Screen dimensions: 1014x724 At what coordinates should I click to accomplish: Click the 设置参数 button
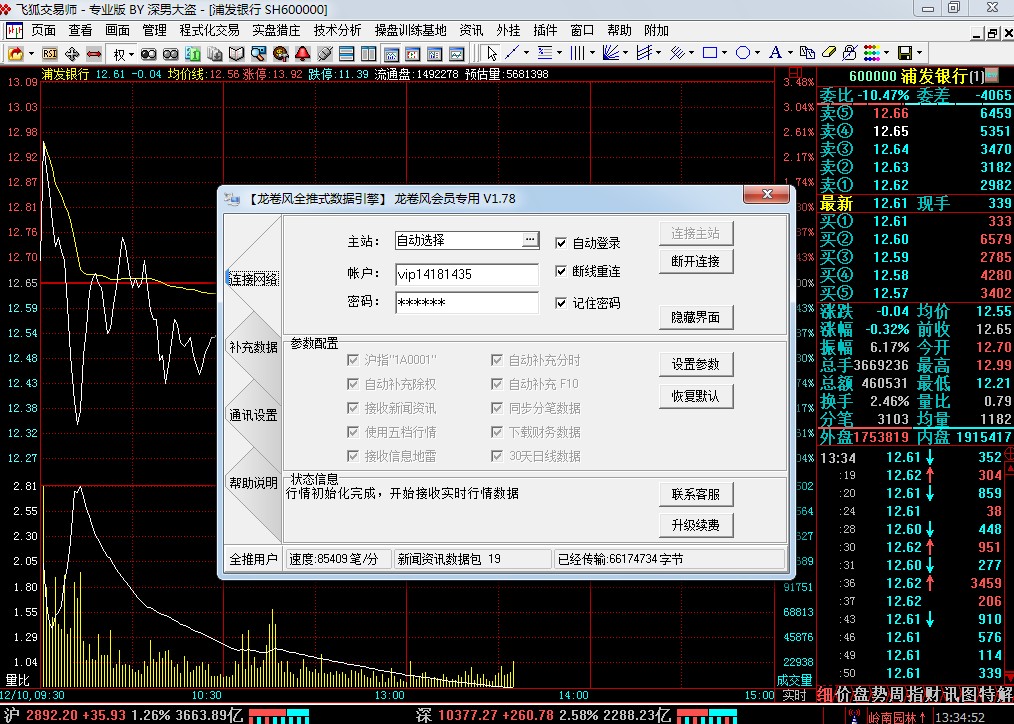click(x=696, y=364)
